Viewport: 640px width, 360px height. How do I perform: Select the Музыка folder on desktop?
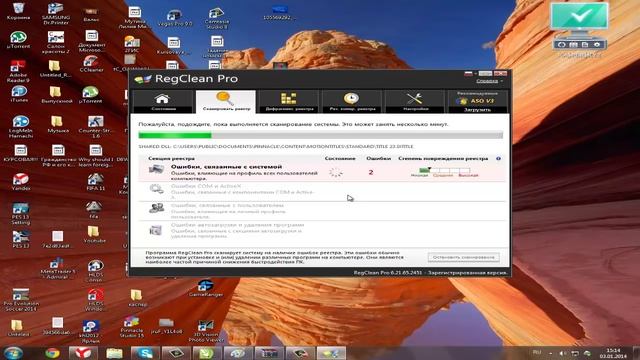point(57,124)
